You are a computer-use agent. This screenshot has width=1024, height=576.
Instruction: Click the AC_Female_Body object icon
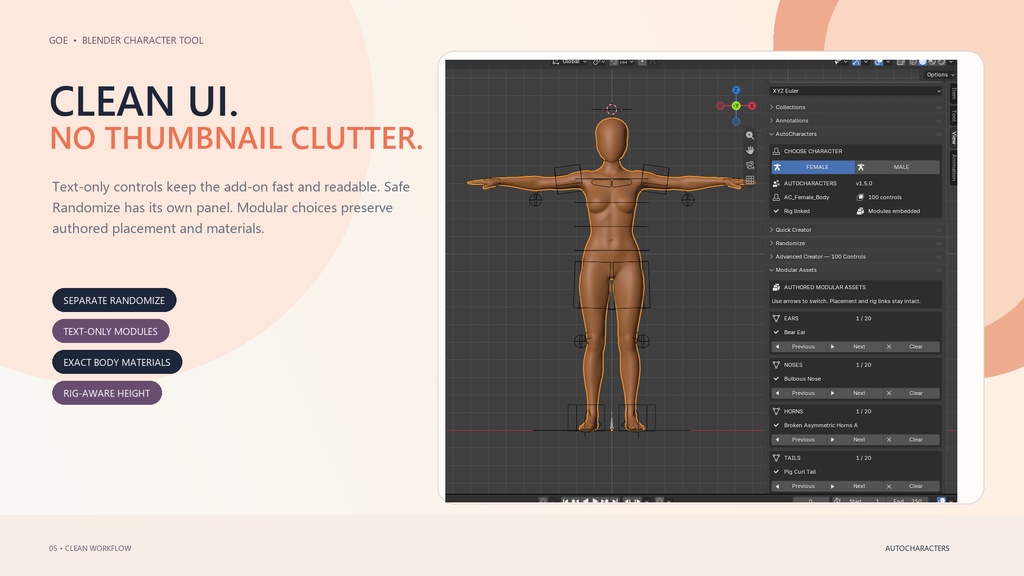pyautogui.click(x=776, y=197)
